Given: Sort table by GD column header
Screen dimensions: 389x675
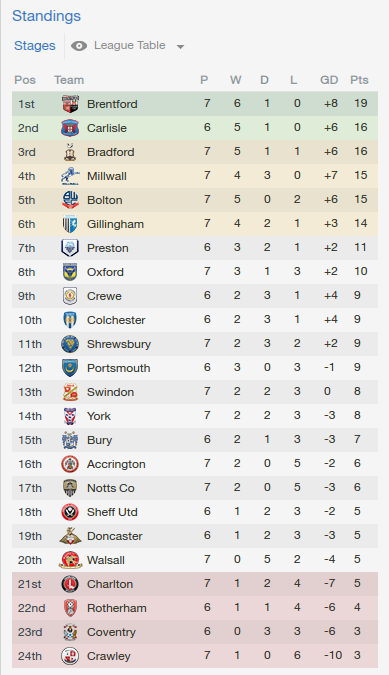Looking at the screenshot, I should tap(329, 80).
